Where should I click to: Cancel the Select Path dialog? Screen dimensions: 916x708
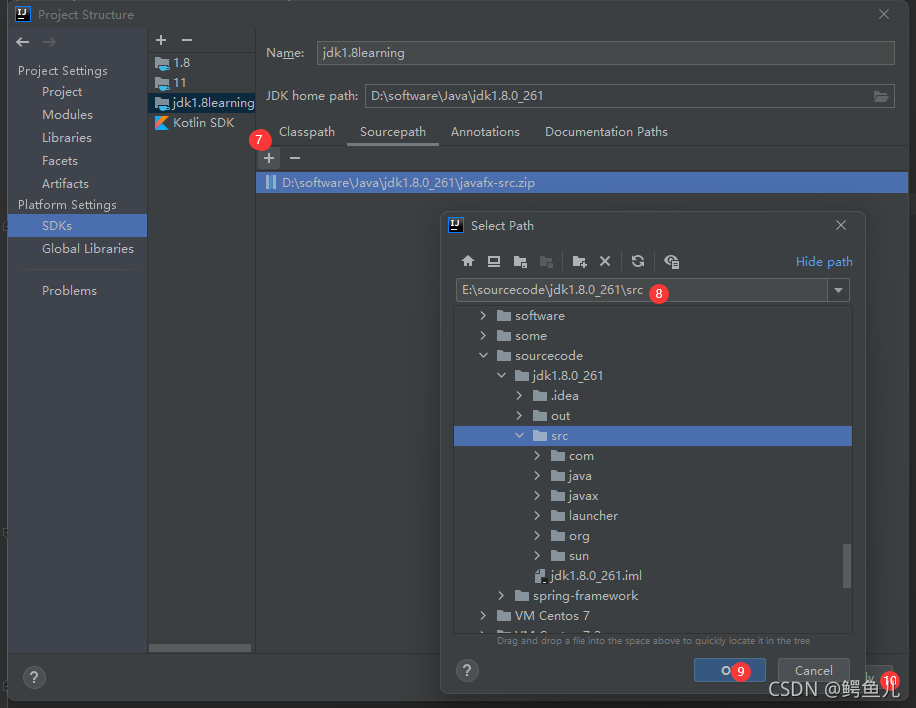click(813, 671)
